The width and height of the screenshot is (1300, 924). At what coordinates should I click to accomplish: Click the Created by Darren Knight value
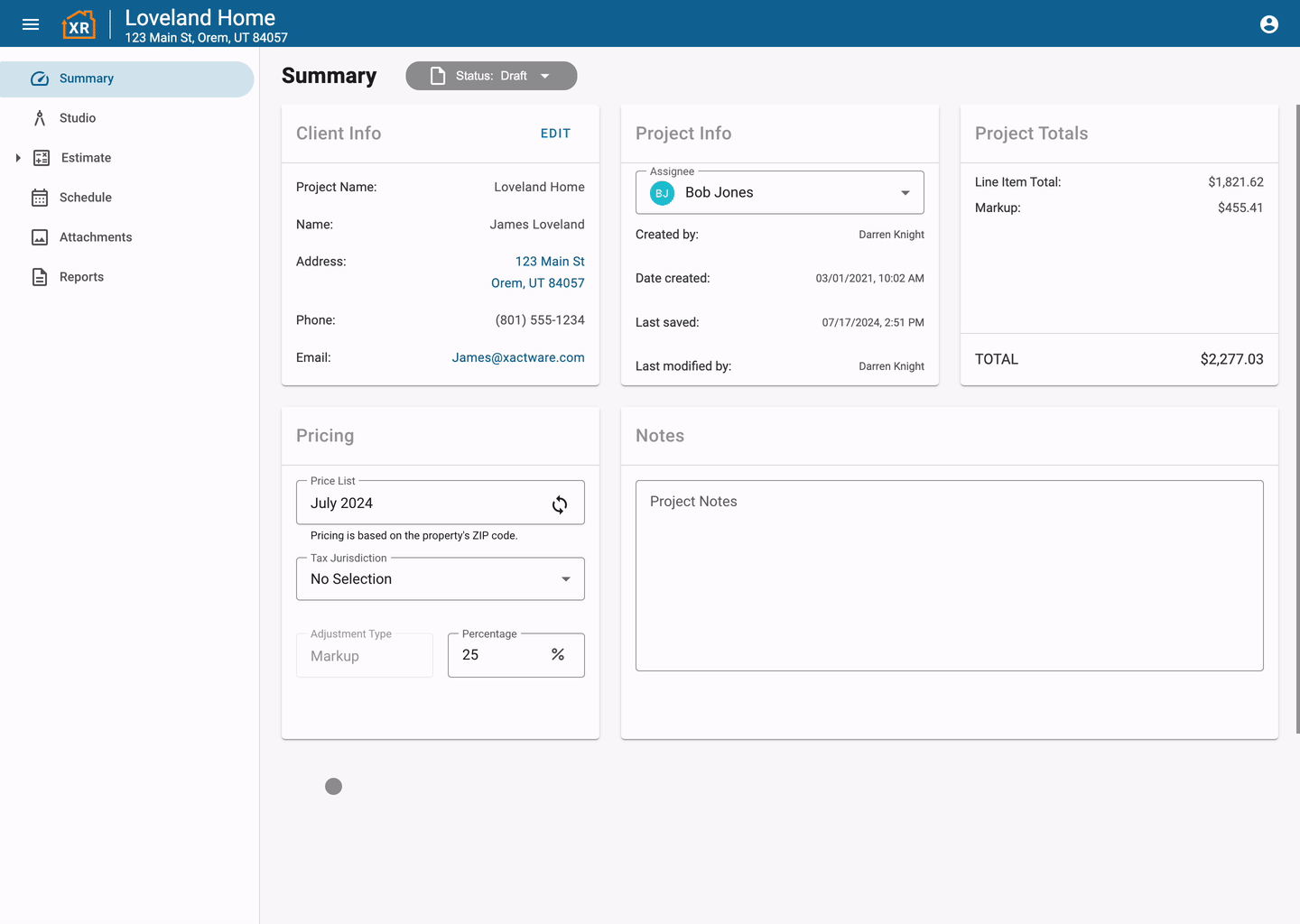891,235
